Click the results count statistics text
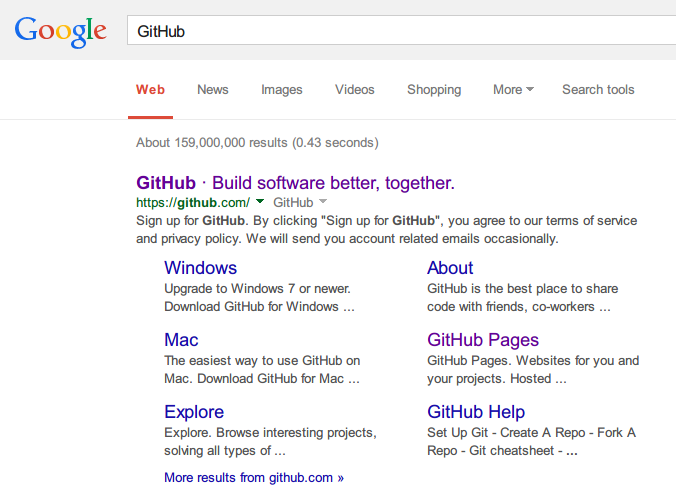The width and height of the screenshot is (676, 502). pos(257,143)
